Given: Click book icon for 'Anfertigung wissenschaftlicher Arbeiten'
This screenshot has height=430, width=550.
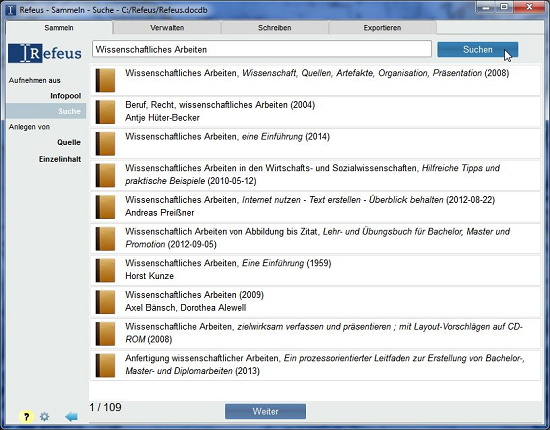Looking at the screenshot, I should pyautogui.click(x=105, y=365).
